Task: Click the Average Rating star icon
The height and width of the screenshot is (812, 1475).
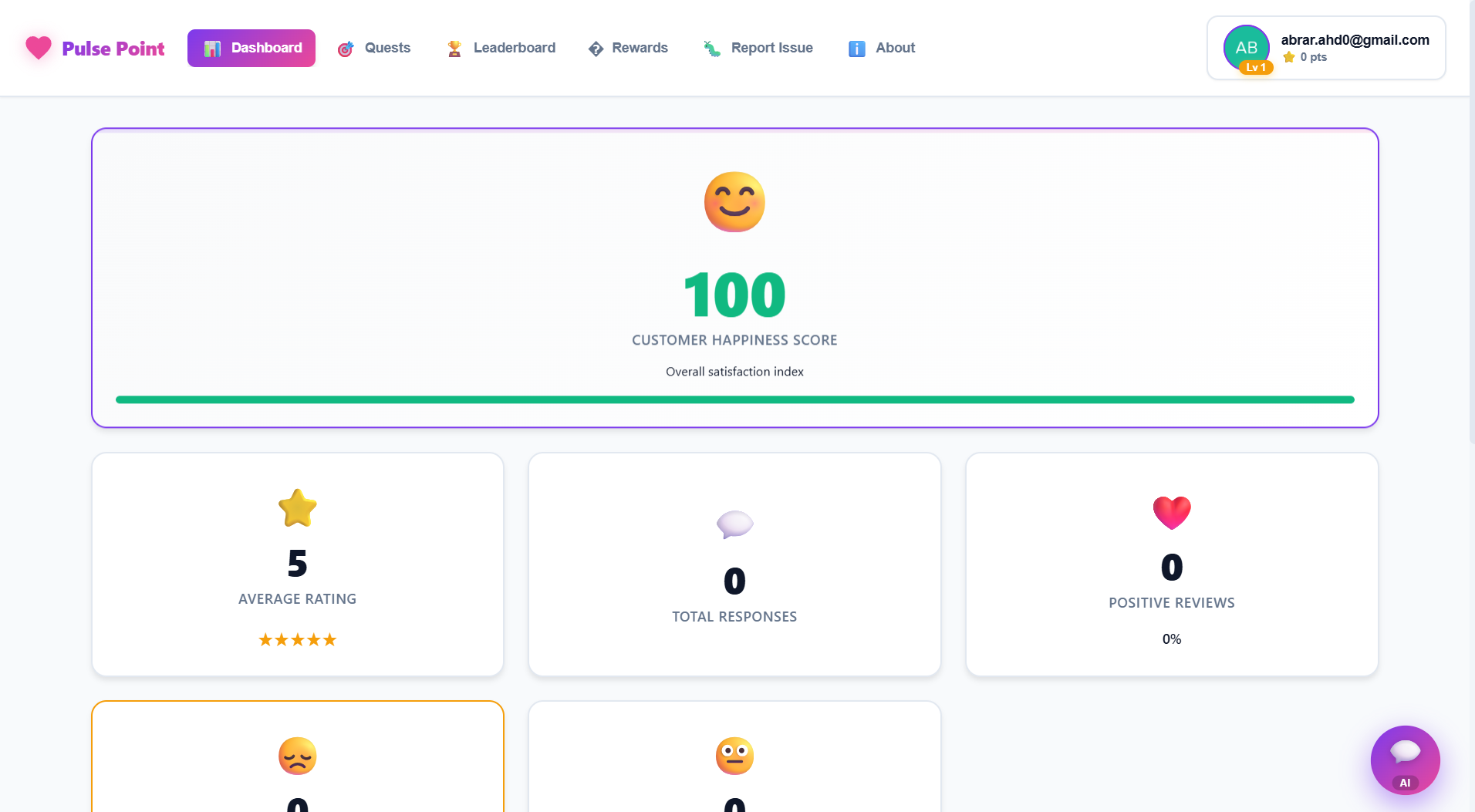Action: pyautogui.click(x=298, y=508)
